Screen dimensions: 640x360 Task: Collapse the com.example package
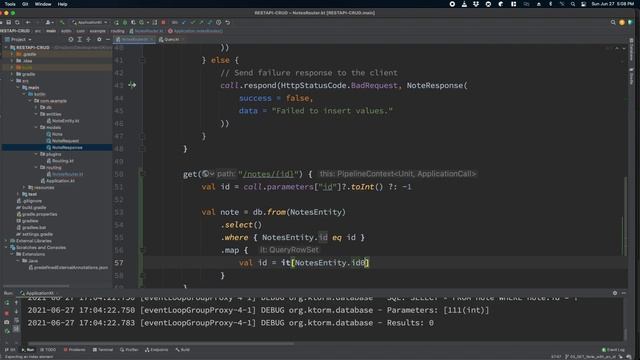(x=30, y=101)
